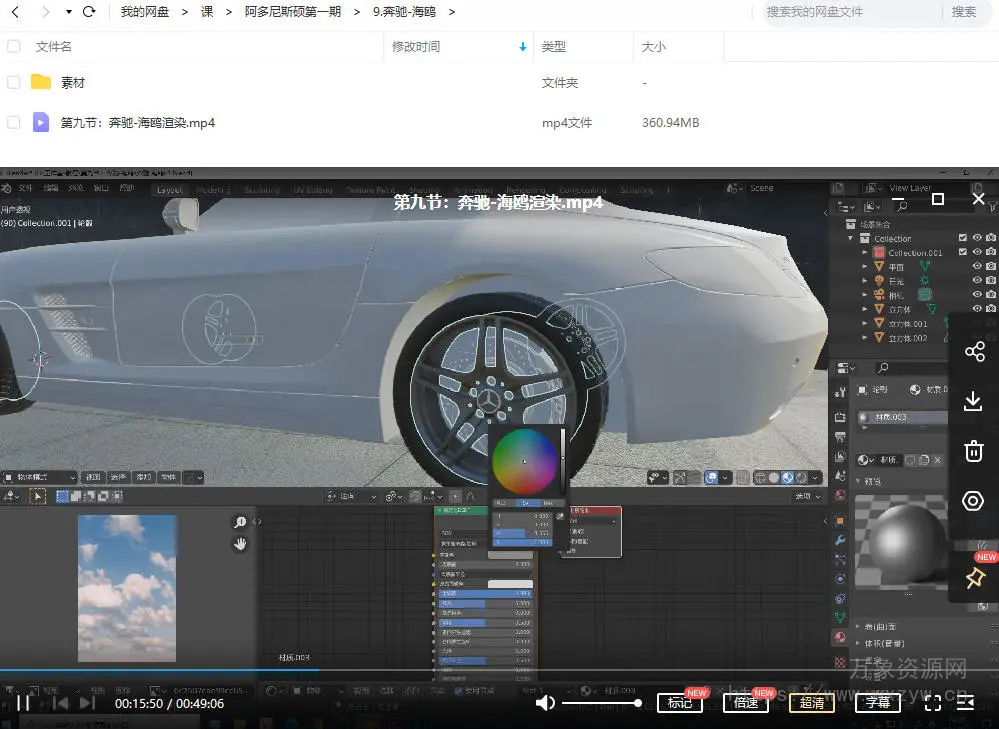Download the video using the download icon
Viewport: 999px width, 729px height.
(974, 401)
